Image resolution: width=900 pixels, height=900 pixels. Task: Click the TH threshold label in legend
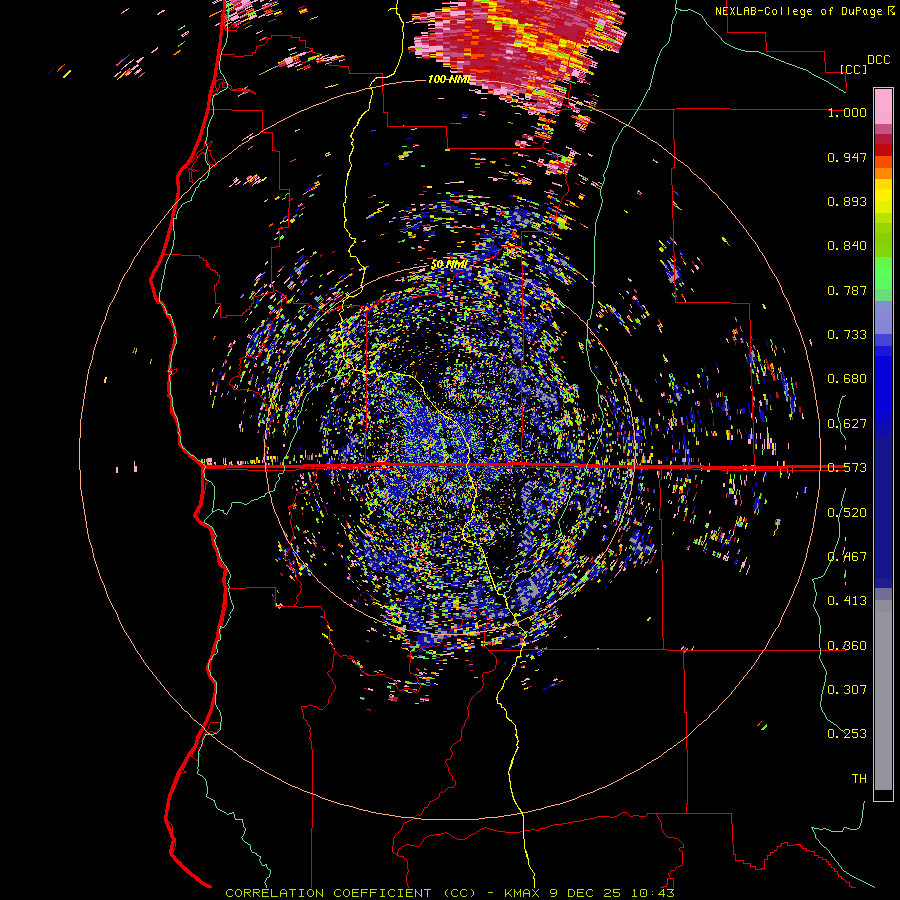click(859, 779)
